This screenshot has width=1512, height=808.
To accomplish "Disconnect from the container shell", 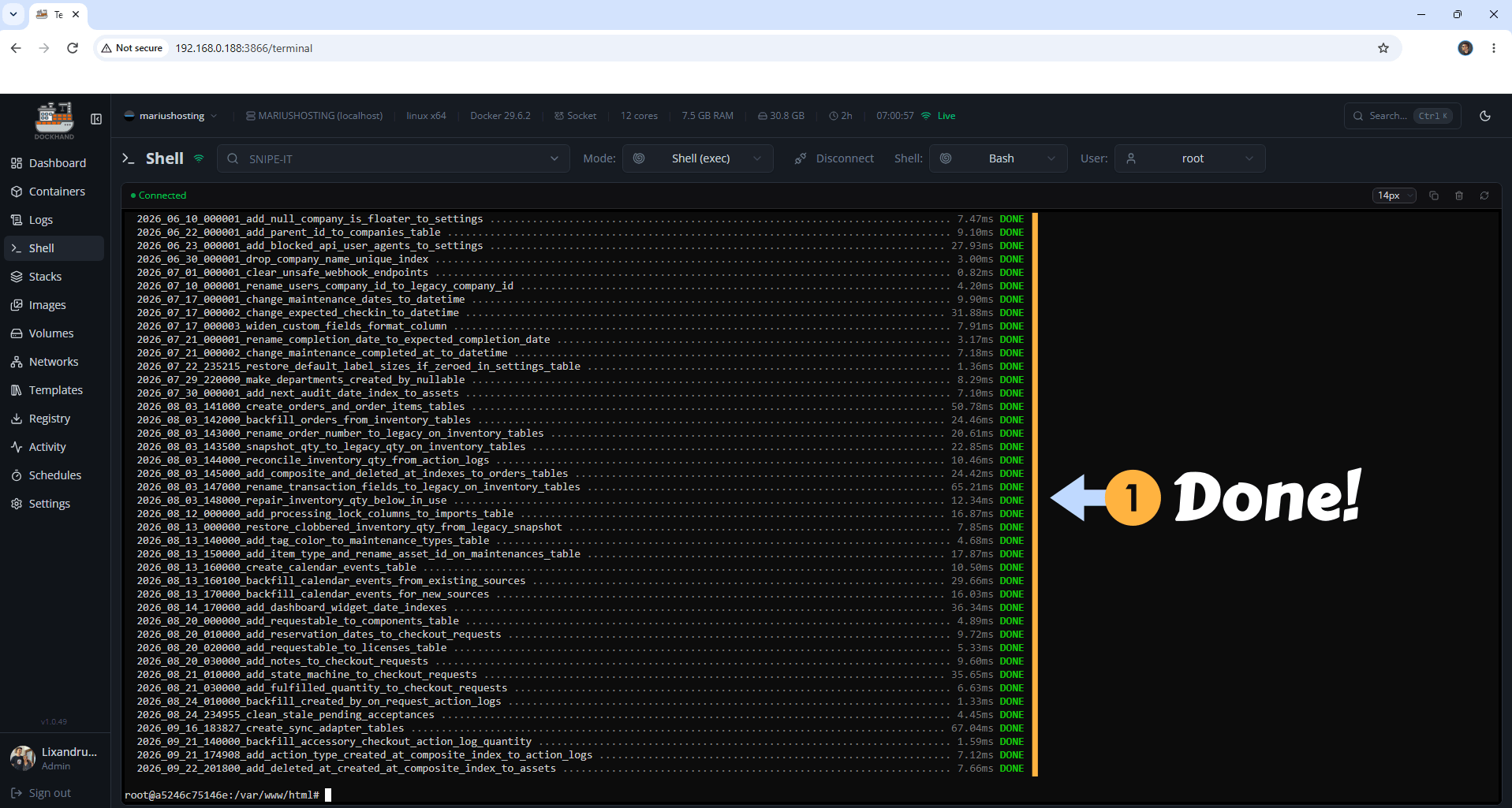I will tap(834, 158).
